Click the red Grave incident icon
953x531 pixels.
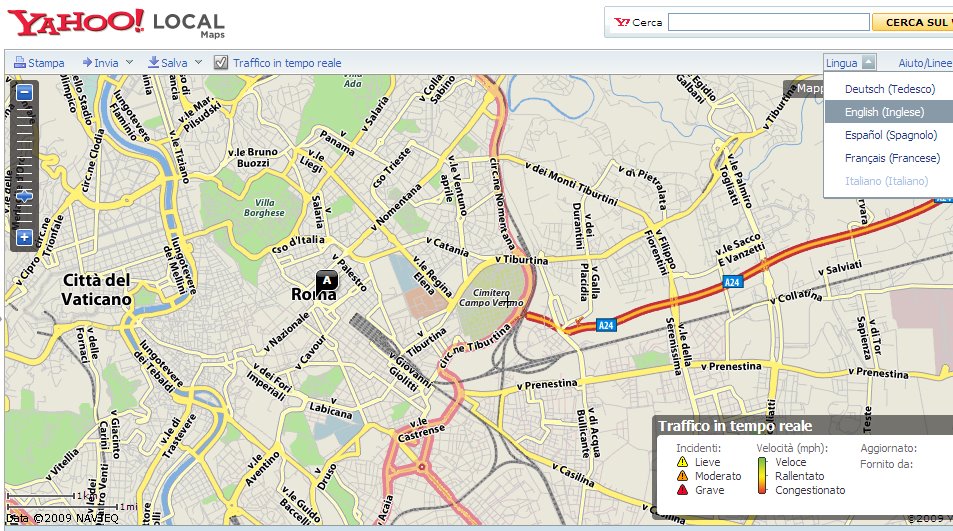(x=683, y=490)
